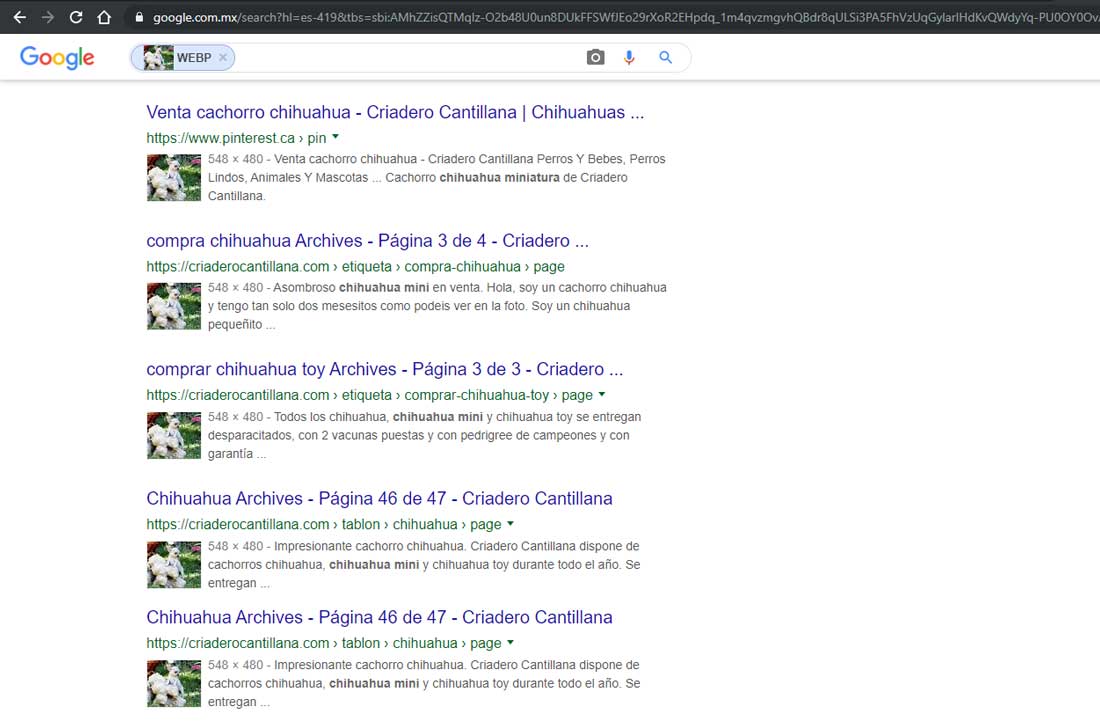Expand the pinterest.ca result dropdown arrow
The width and height of the screenshot is (1100, 725).
click(335, 137)
